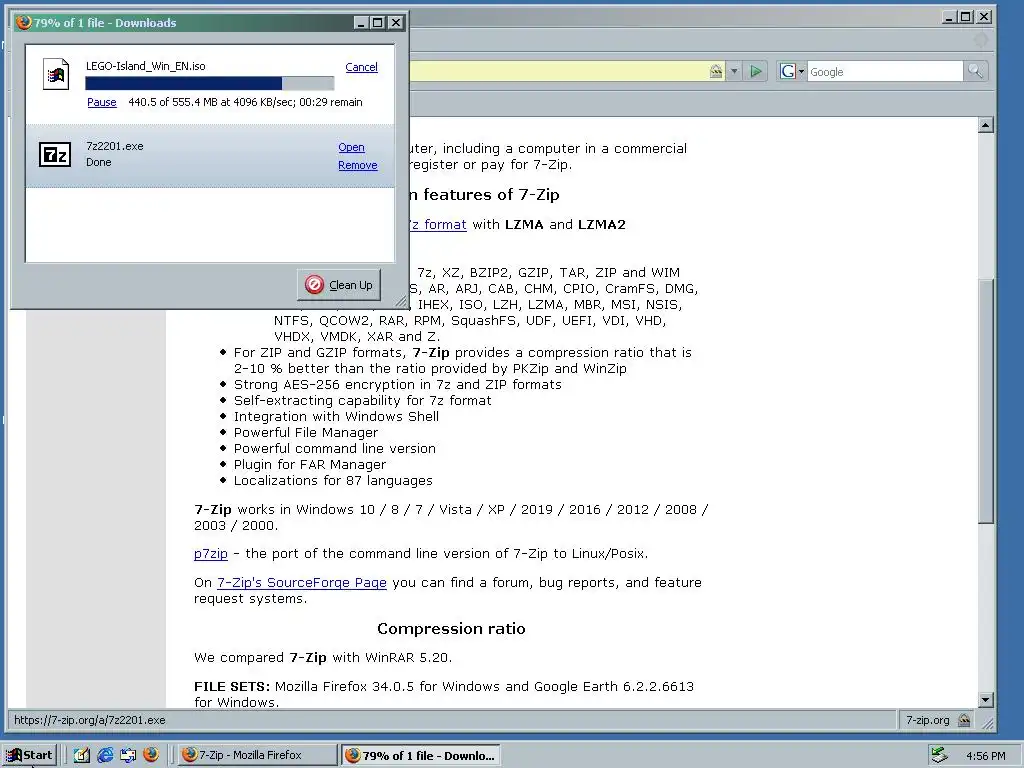The width and height of the screenshot is (1024, 768).
Task: Click the LEGO-Island ISO file icon
Action: 56,74
